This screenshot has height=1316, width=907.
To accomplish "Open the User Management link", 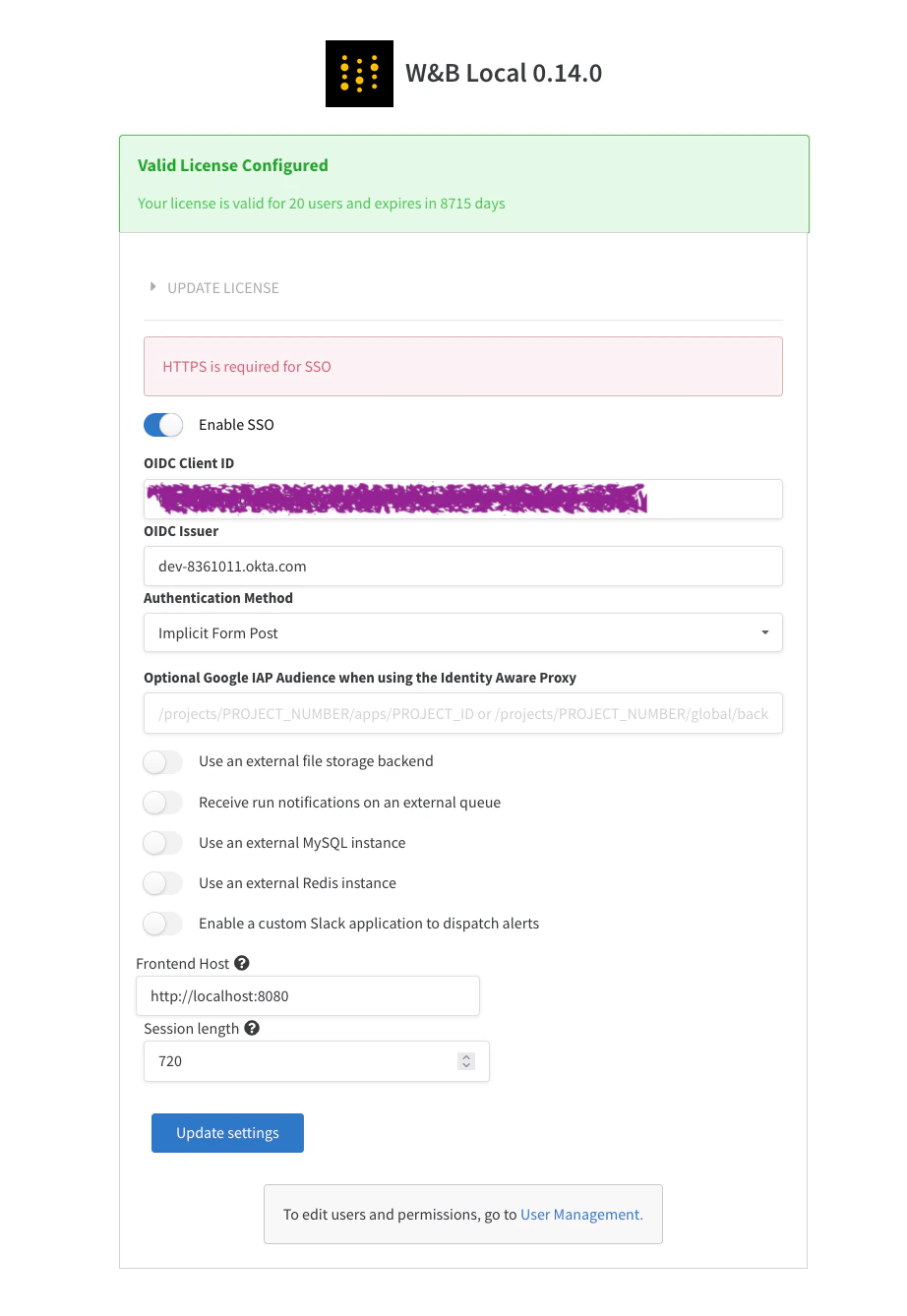I will click(580, 1214).
